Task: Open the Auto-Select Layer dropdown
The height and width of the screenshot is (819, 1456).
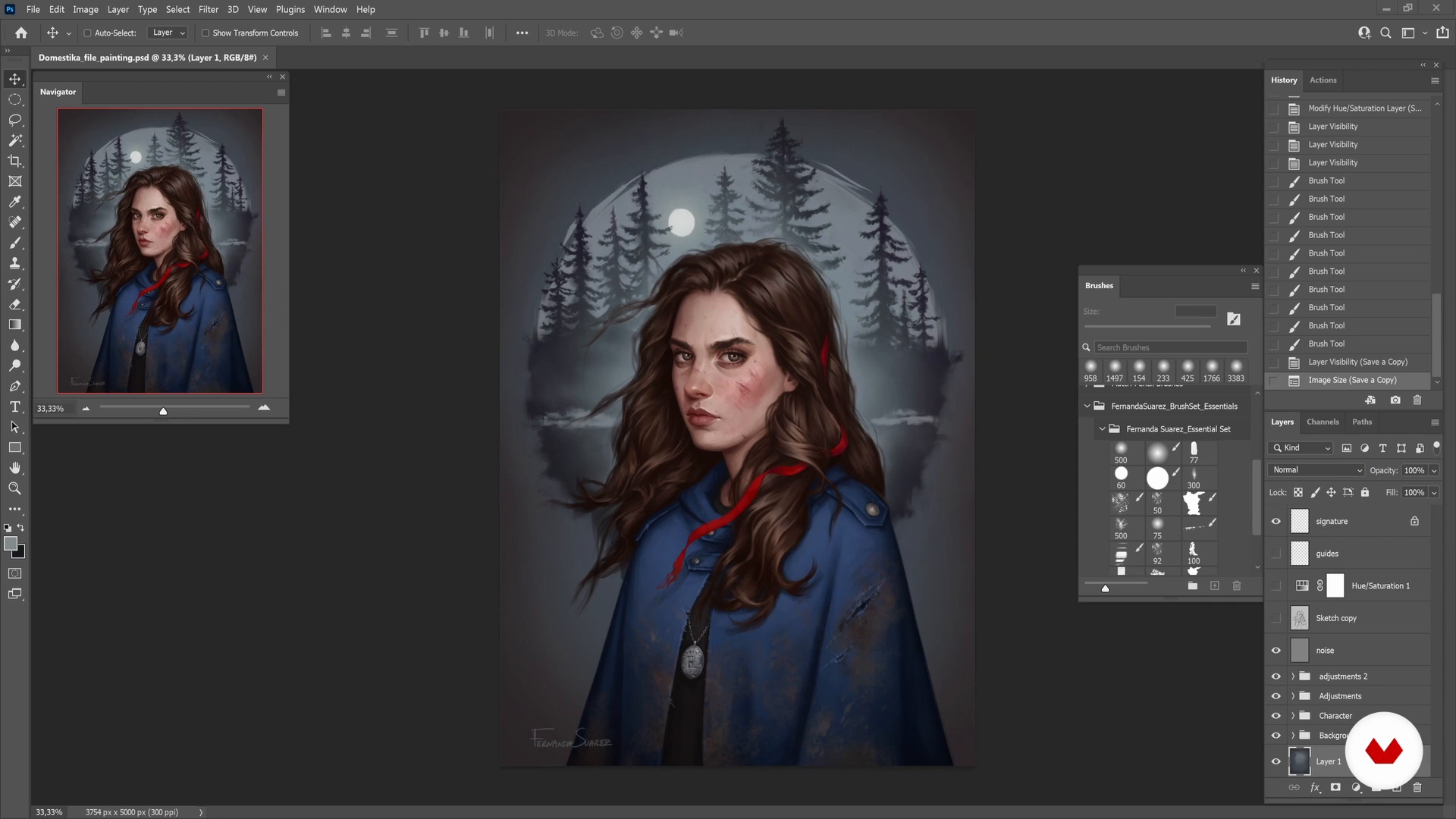Action: coord(168,33)
